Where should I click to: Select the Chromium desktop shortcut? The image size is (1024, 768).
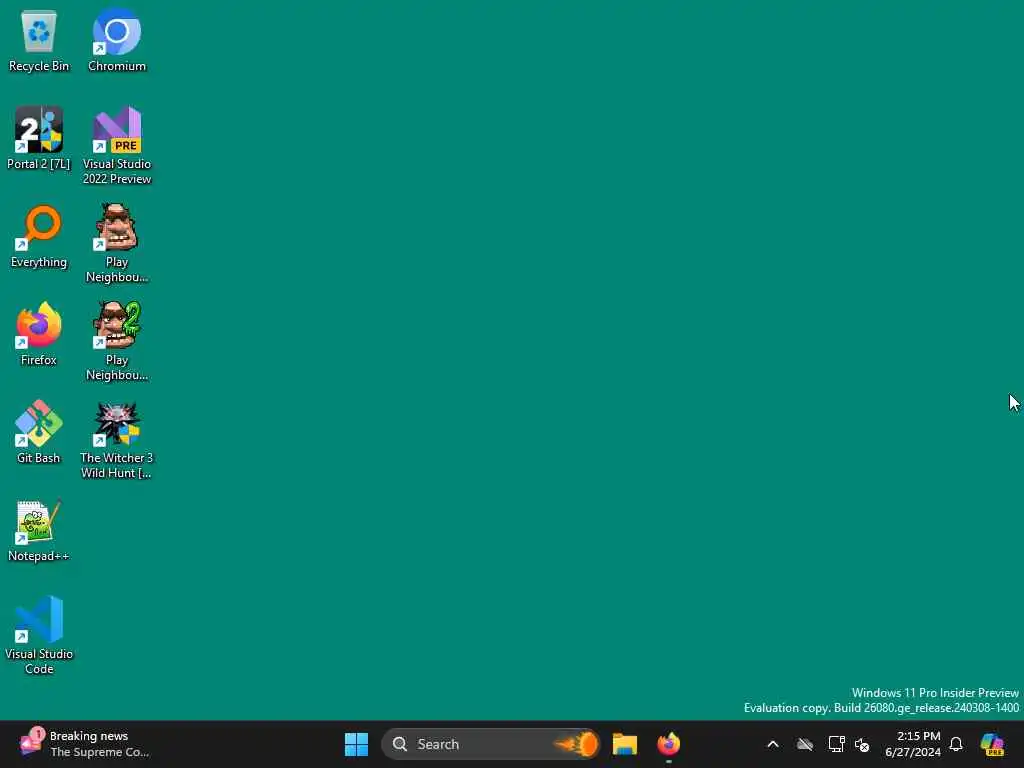(117, 41)
